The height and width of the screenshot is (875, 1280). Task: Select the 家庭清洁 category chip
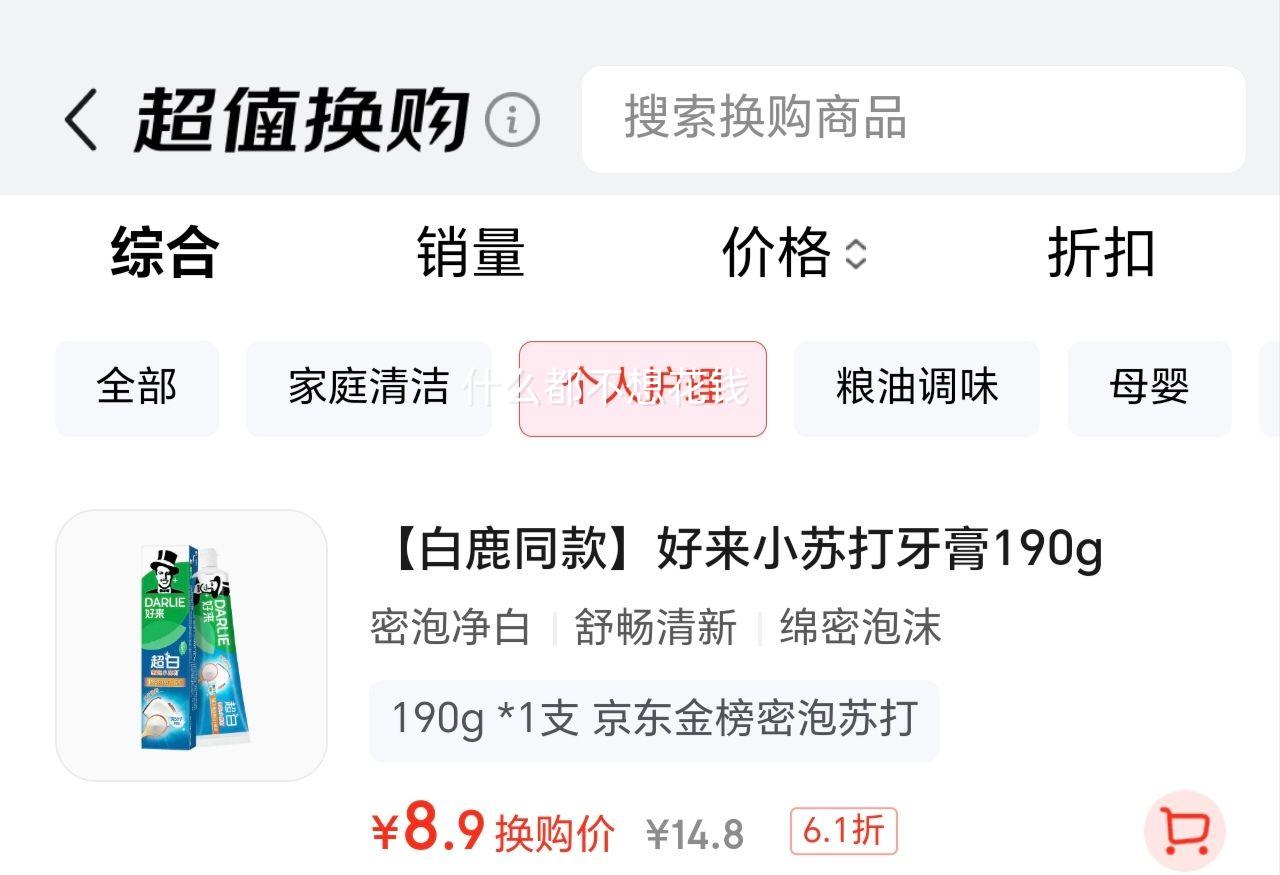click(369, 388)
